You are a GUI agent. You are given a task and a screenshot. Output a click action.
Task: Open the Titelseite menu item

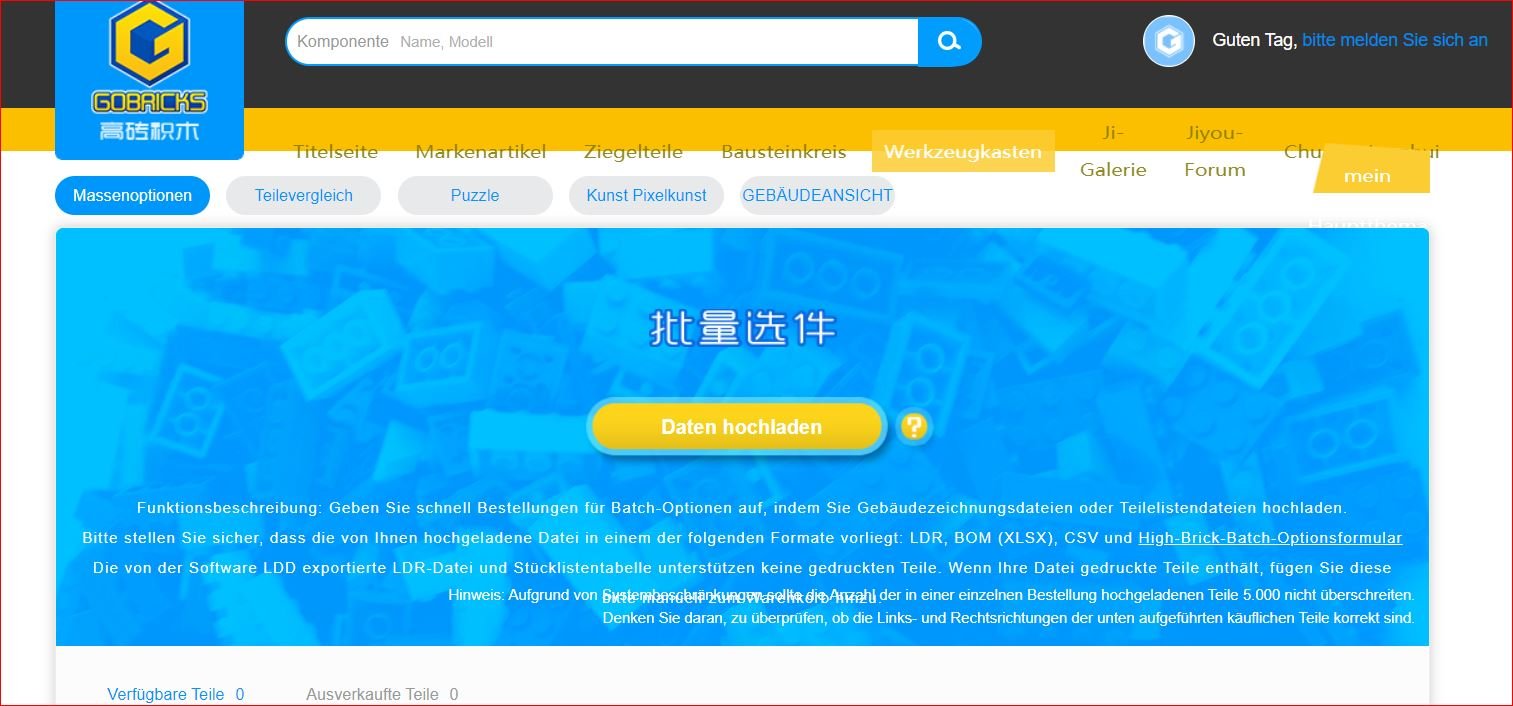coord(335,152)
